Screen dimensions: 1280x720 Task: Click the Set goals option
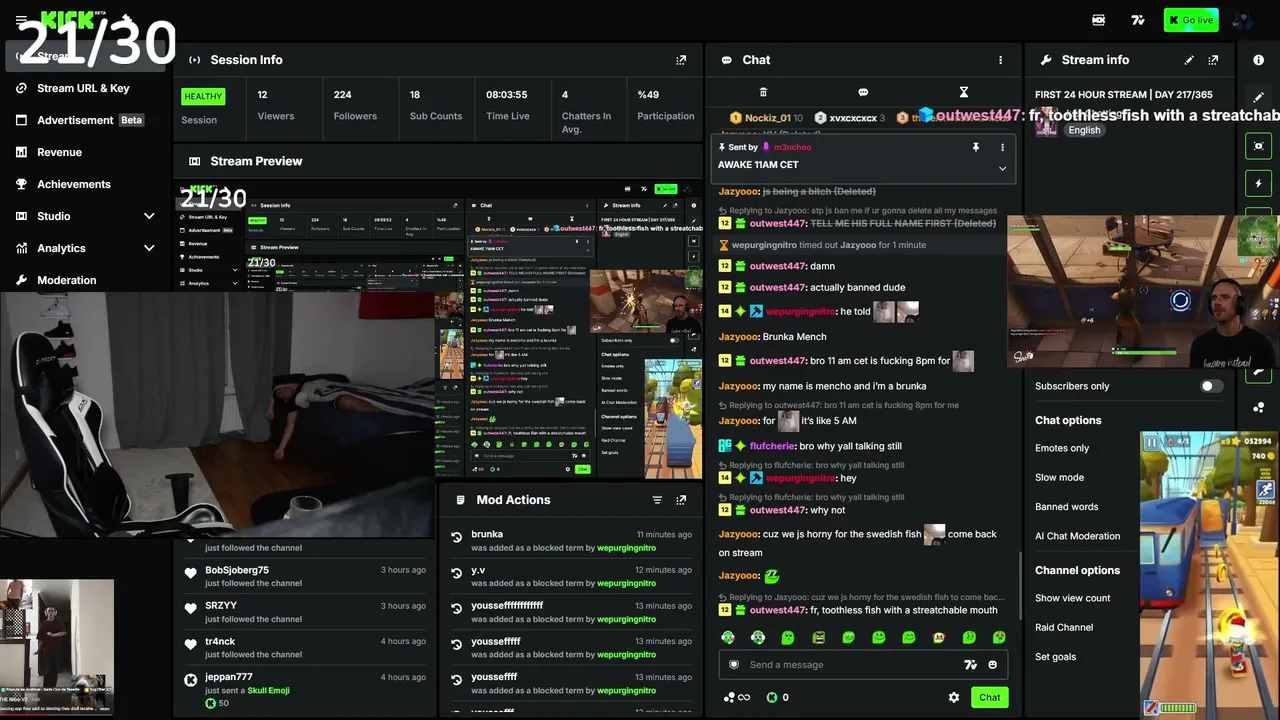tap(1055, 657)
